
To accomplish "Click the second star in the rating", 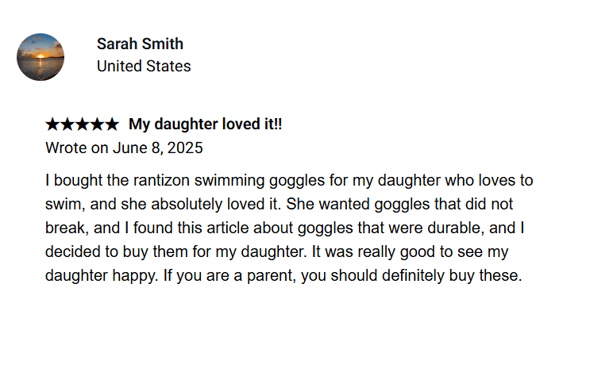I will [67, 124].
